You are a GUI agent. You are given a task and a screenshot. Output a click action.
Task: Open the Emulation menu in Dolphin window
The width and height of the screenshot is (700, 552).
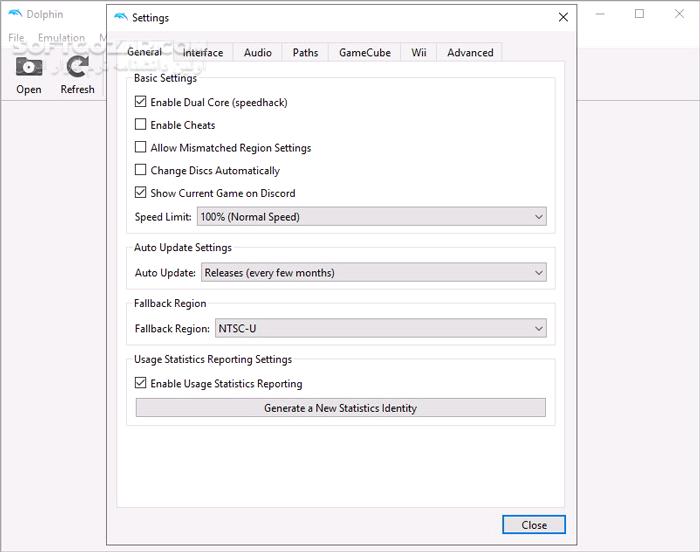pyautogui.click(x=61, y=38)
